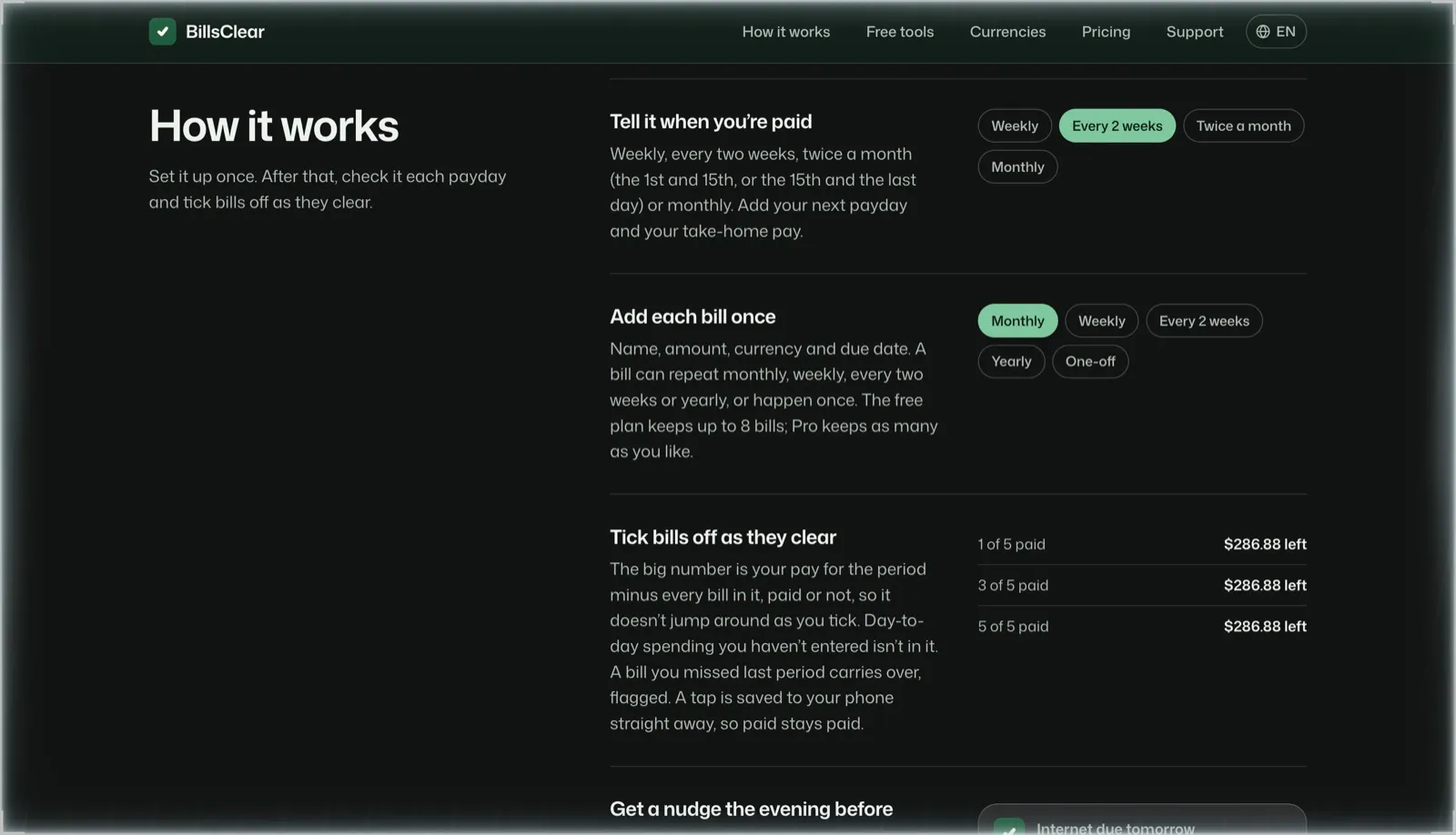Pick Every 2 weeks bill repeat chip
This screenshot has width=1456, height=835.
coord(1204,321)
